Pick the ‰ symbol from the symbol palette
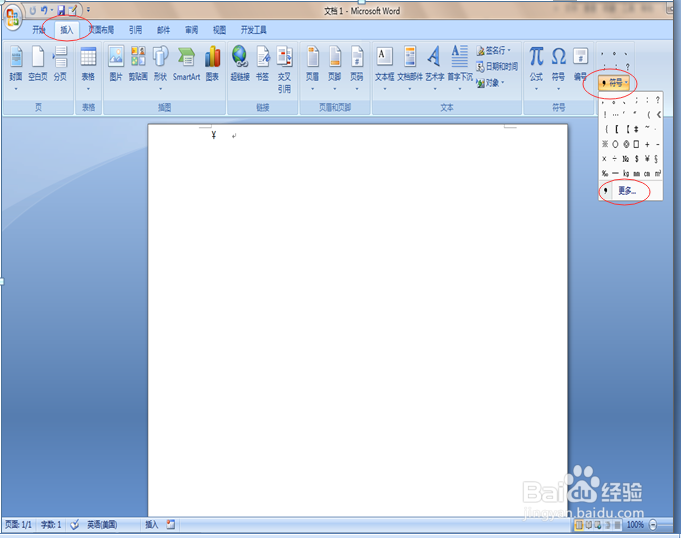Viewport: 681px width, 538px height. tap(605, 173)
